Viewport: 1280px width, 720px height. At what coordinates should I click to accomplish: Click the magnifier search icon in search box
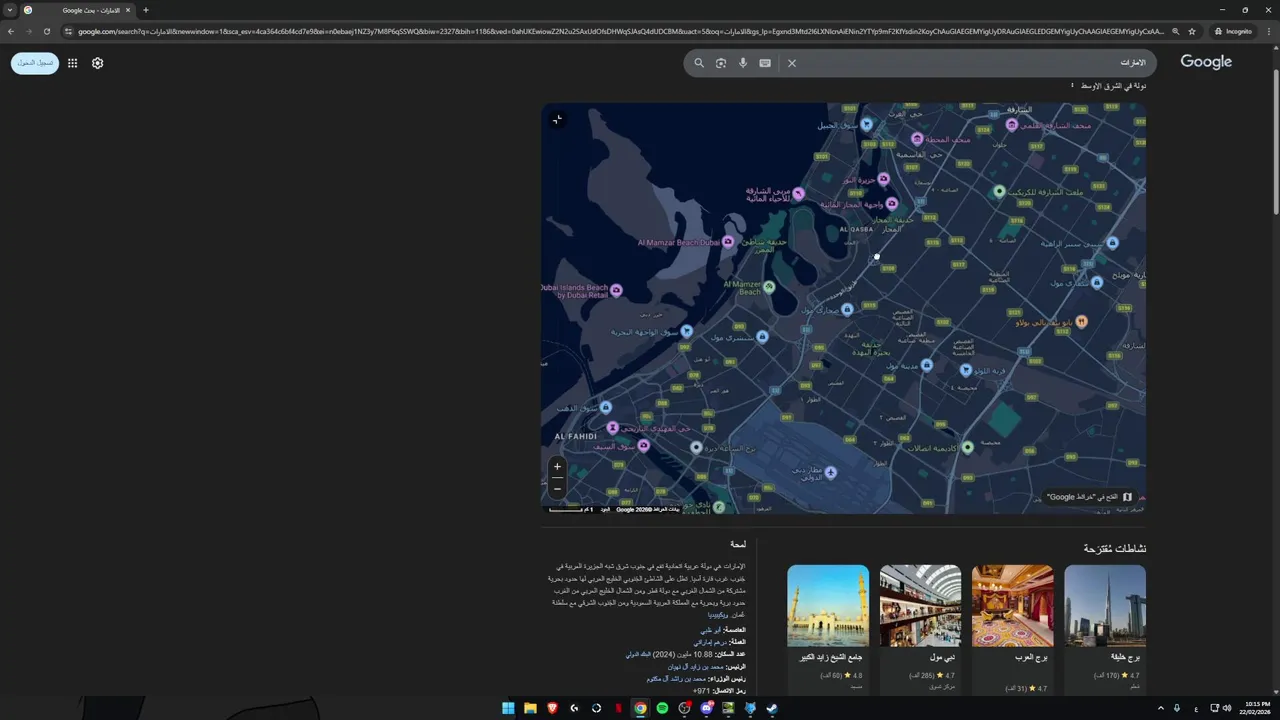[699, 63]
